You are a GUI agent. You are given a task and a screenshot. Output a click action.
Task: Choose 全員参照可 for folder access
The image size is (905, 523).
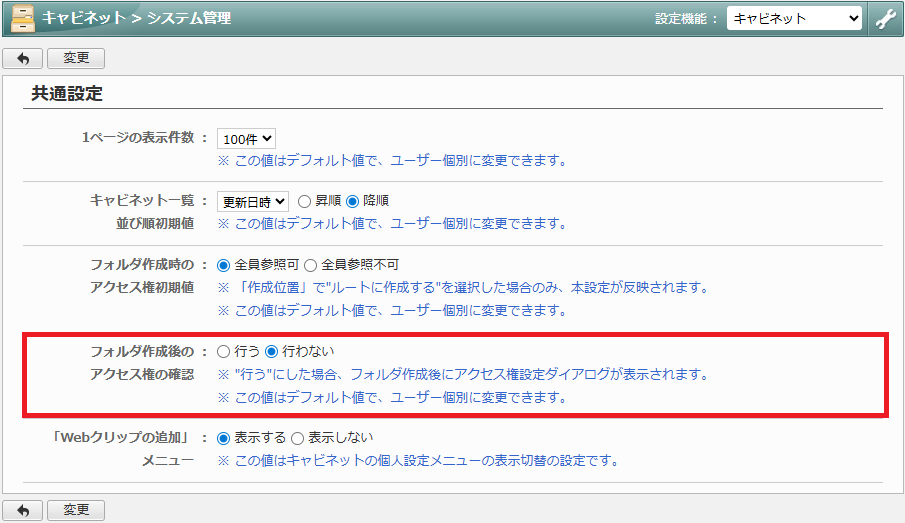pyautogui.click(x=224, y=265)
